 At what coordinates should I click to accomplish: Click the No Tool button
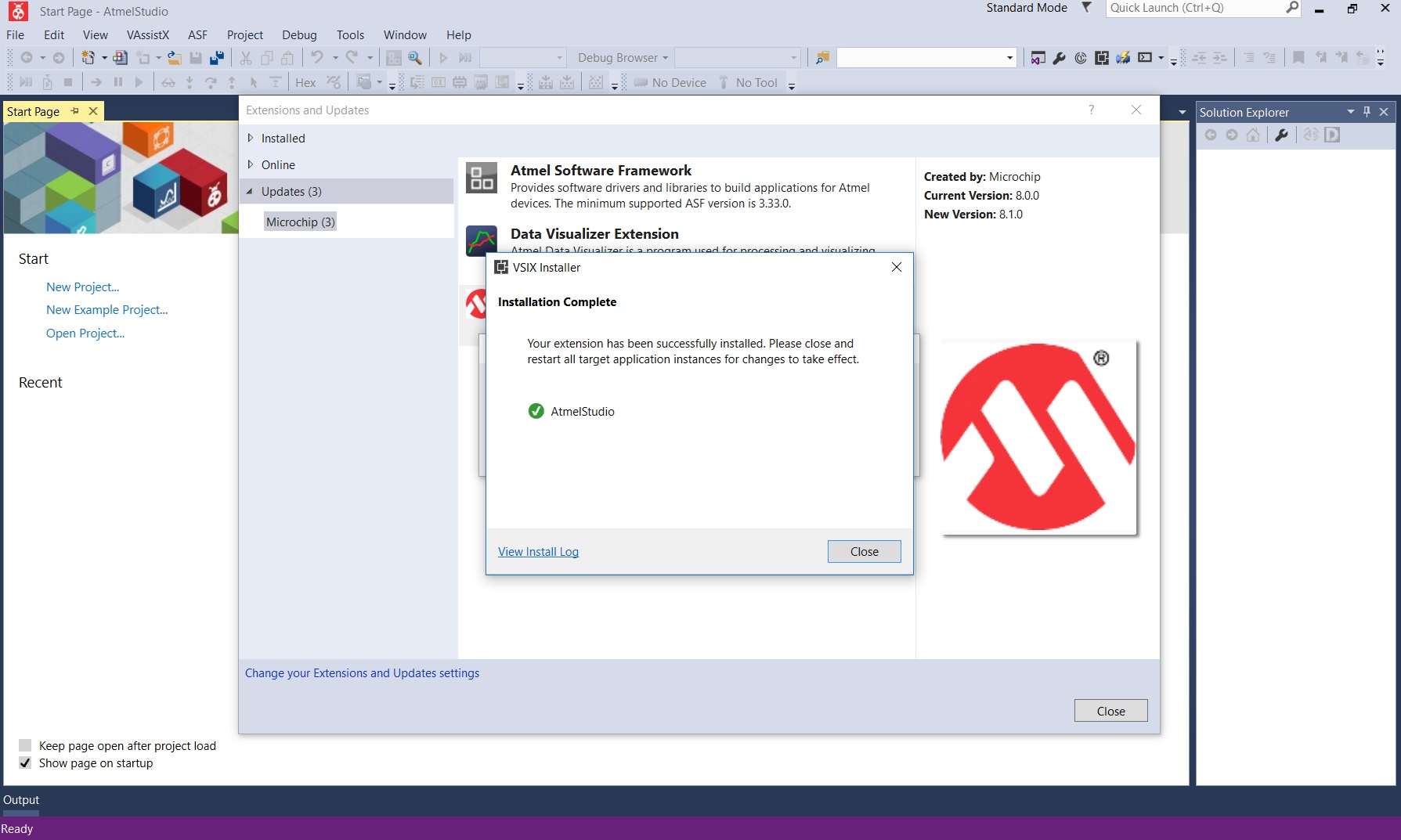point(748,83)
